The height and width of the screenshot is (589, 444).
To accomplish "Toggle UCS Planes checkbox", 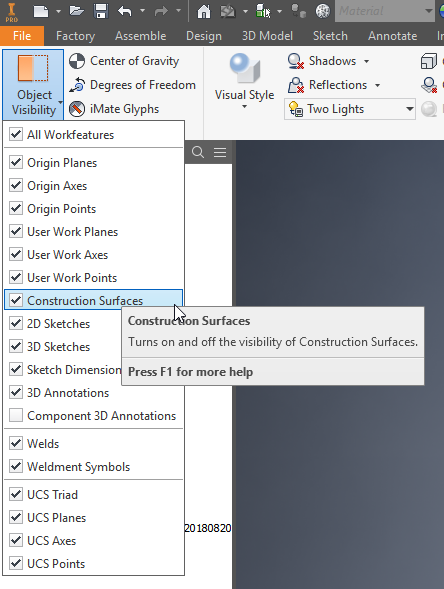I will click(x=16, y=517).
